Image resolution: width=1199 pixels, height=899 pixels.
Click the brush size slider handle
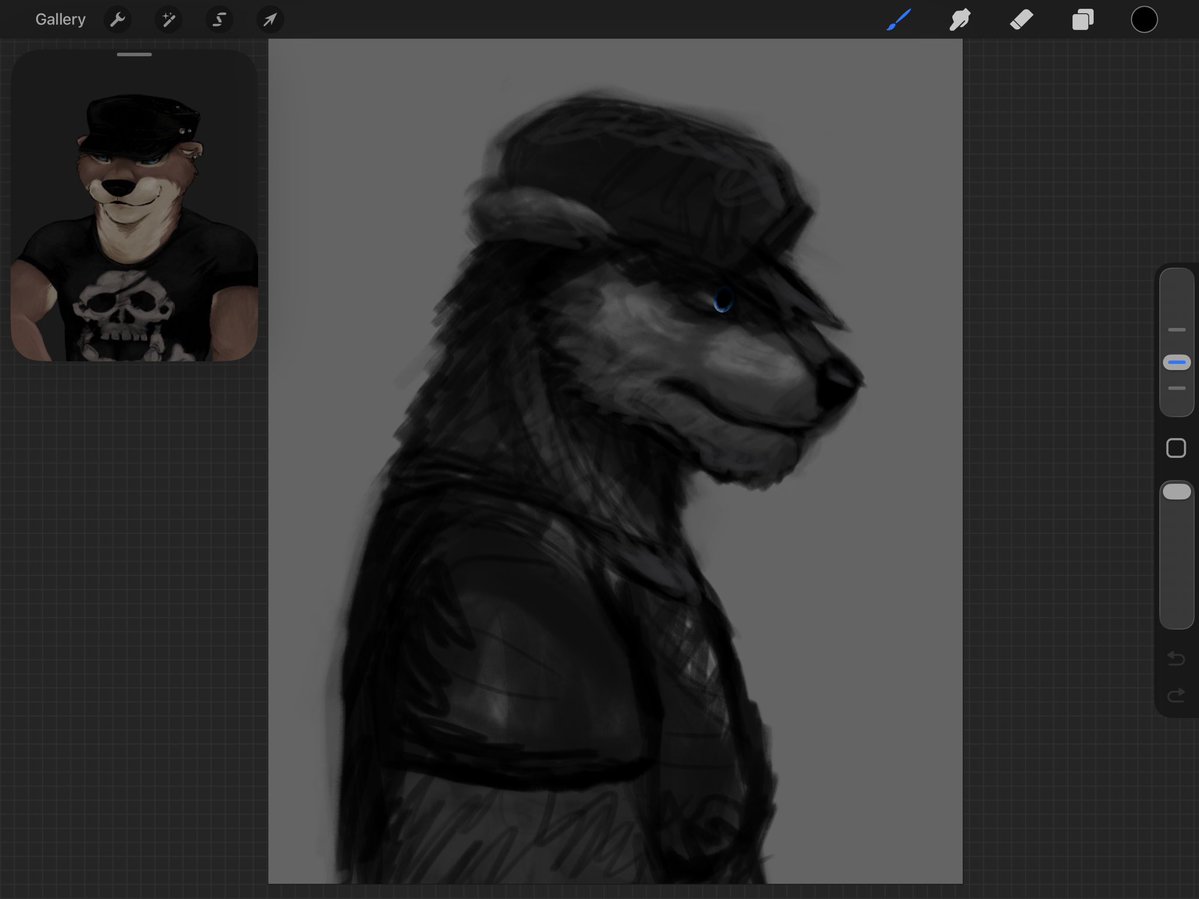tap(1177, 362)
